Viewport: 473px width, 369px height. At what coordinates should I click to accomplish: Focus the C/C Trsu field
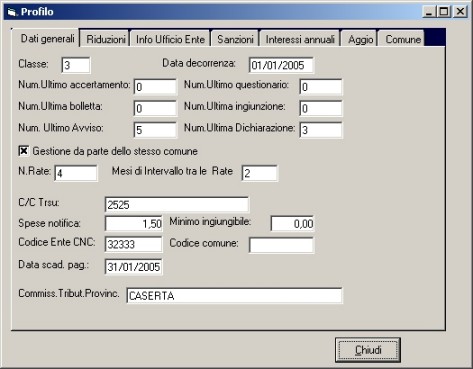(x=177, y=204)
